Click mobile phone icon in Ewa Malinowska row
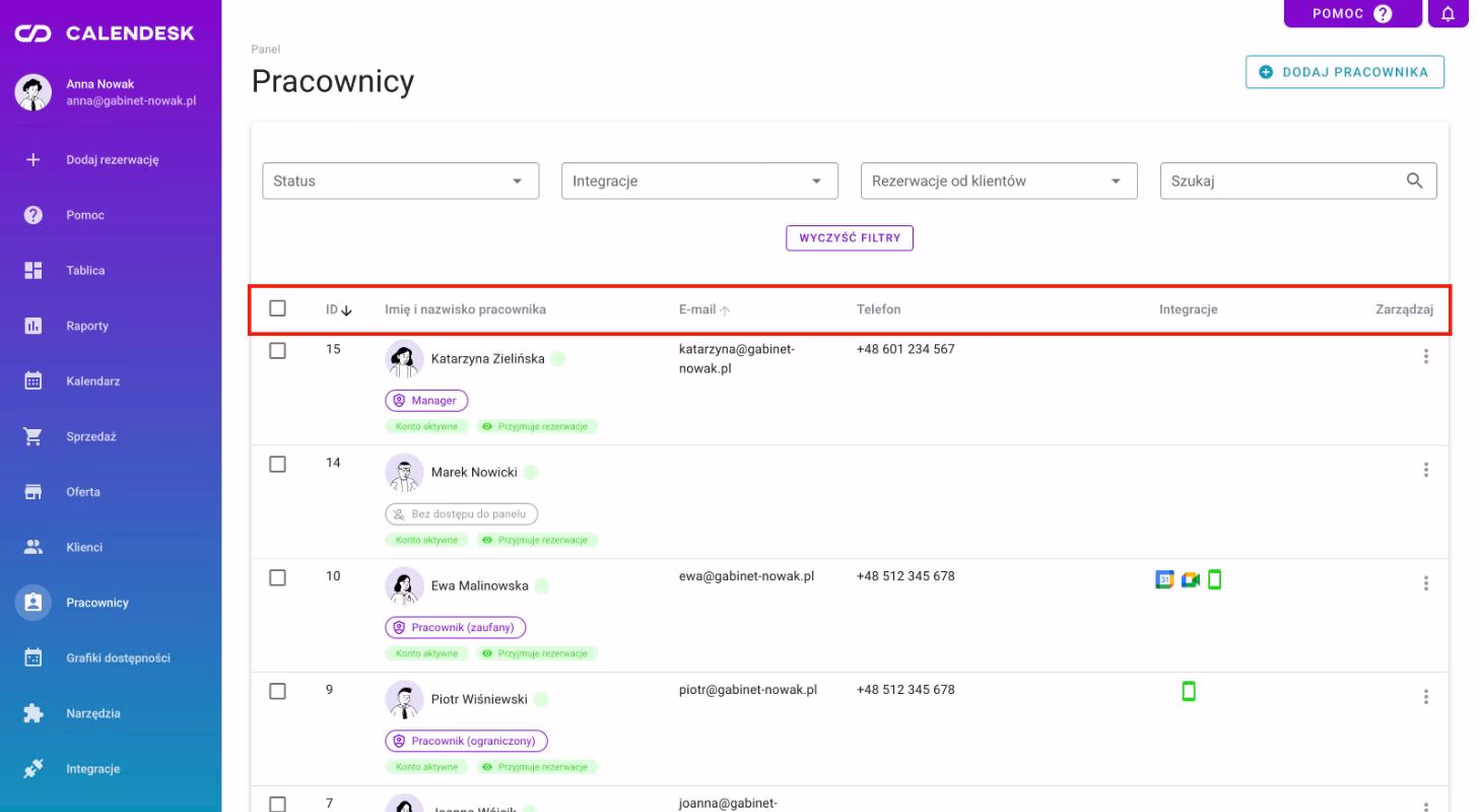This screenshot has height=812, width=1478. [1214, 579]
